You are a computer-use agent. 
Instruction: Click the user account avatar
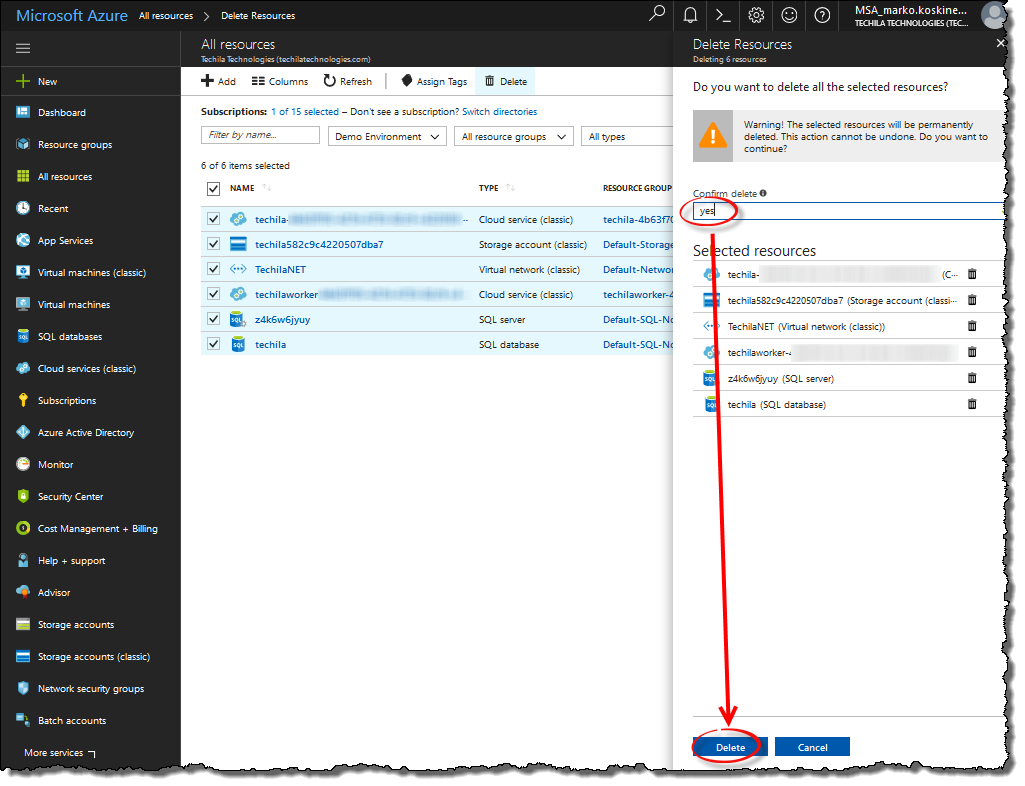point(994,15)
